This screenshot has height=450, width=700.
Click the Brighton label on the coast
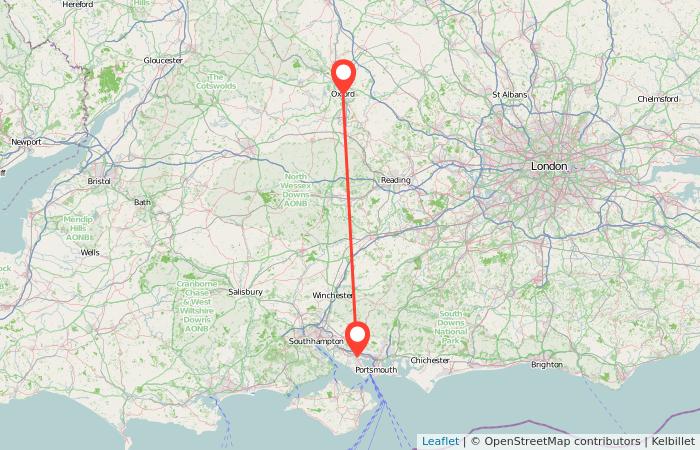[547, 365]
